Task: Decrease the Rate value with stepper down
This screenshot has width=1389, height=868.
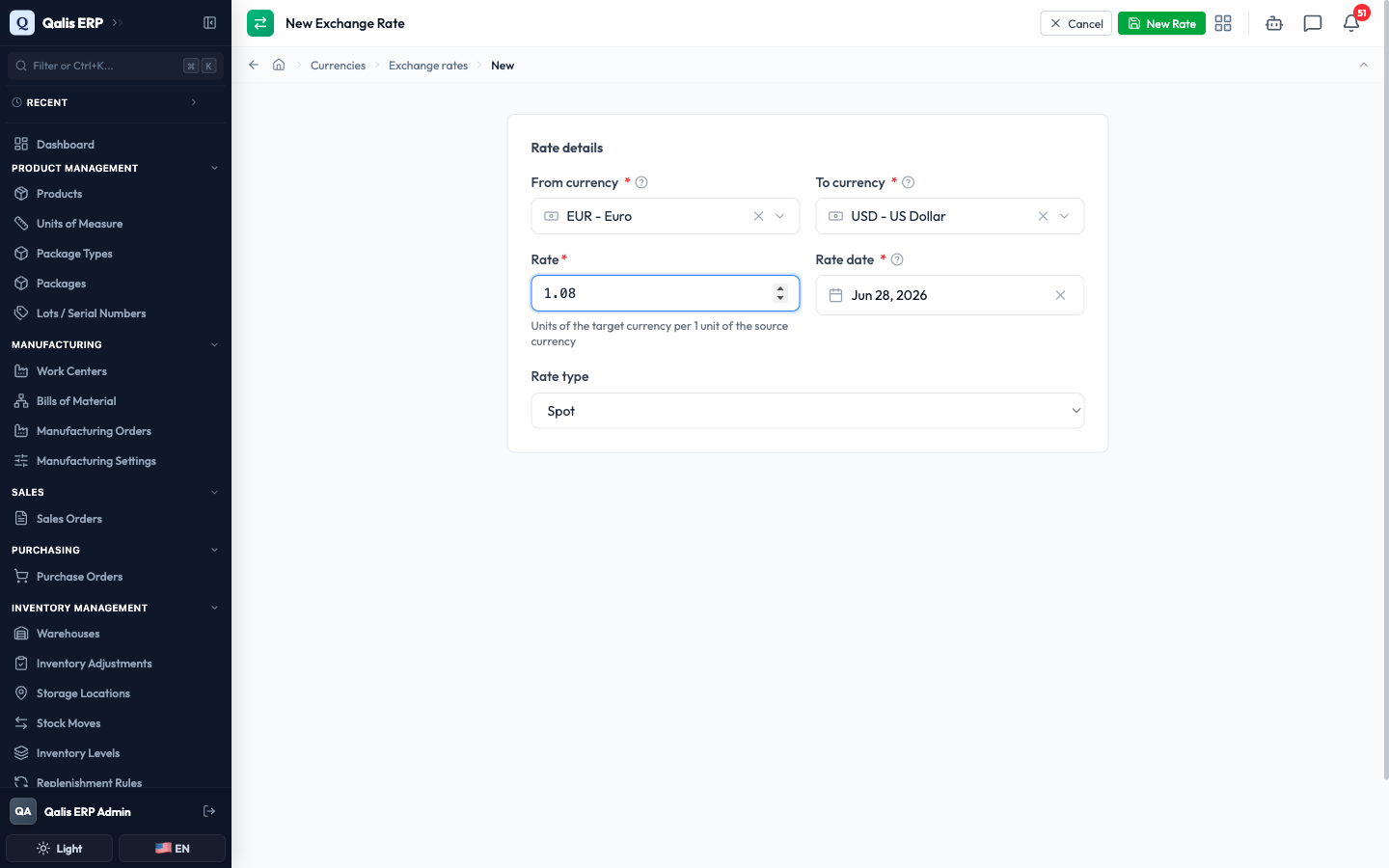Action: click(x=780, y=298)
